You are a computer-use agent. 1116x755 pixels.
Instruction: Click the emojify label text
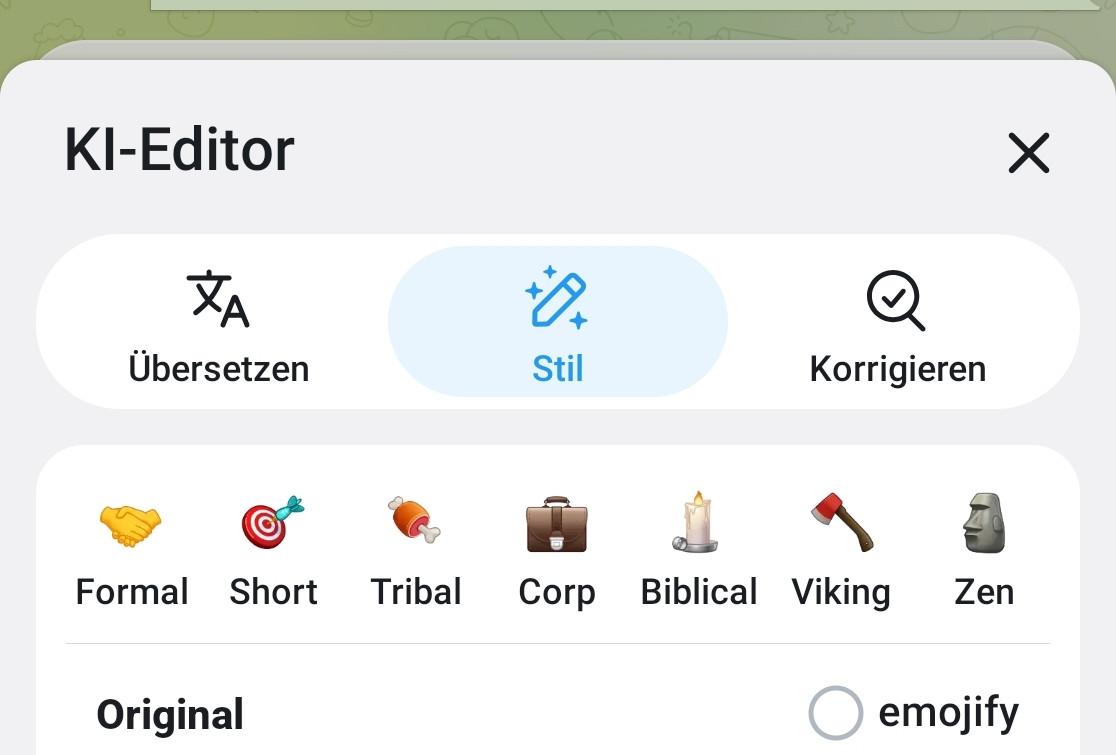(948, 713)
